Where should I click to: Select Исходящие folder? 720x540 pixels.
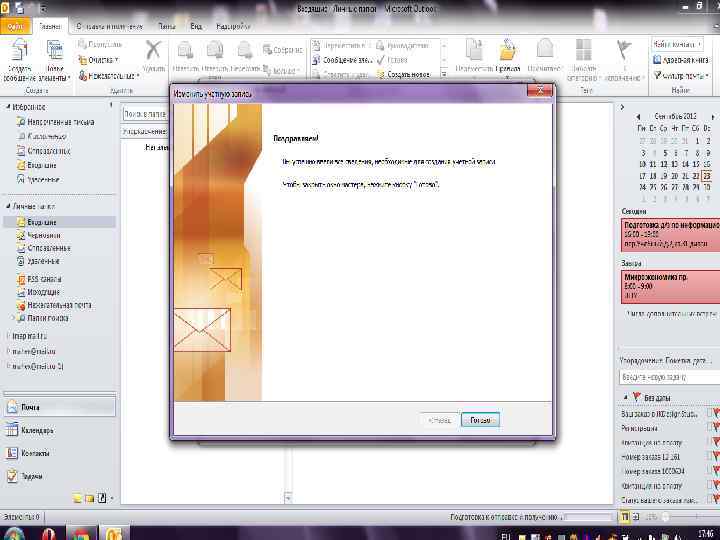(38, 292)
